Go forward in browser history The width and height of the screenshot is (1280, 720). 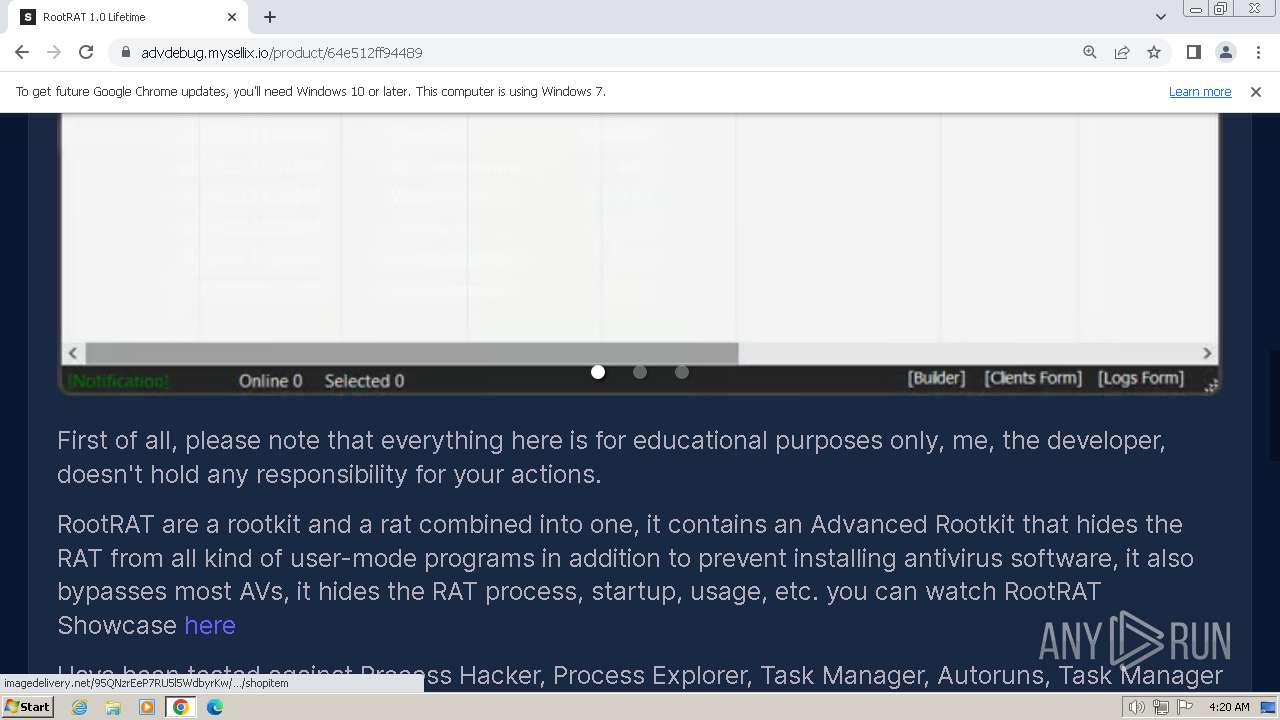[54, 52]
